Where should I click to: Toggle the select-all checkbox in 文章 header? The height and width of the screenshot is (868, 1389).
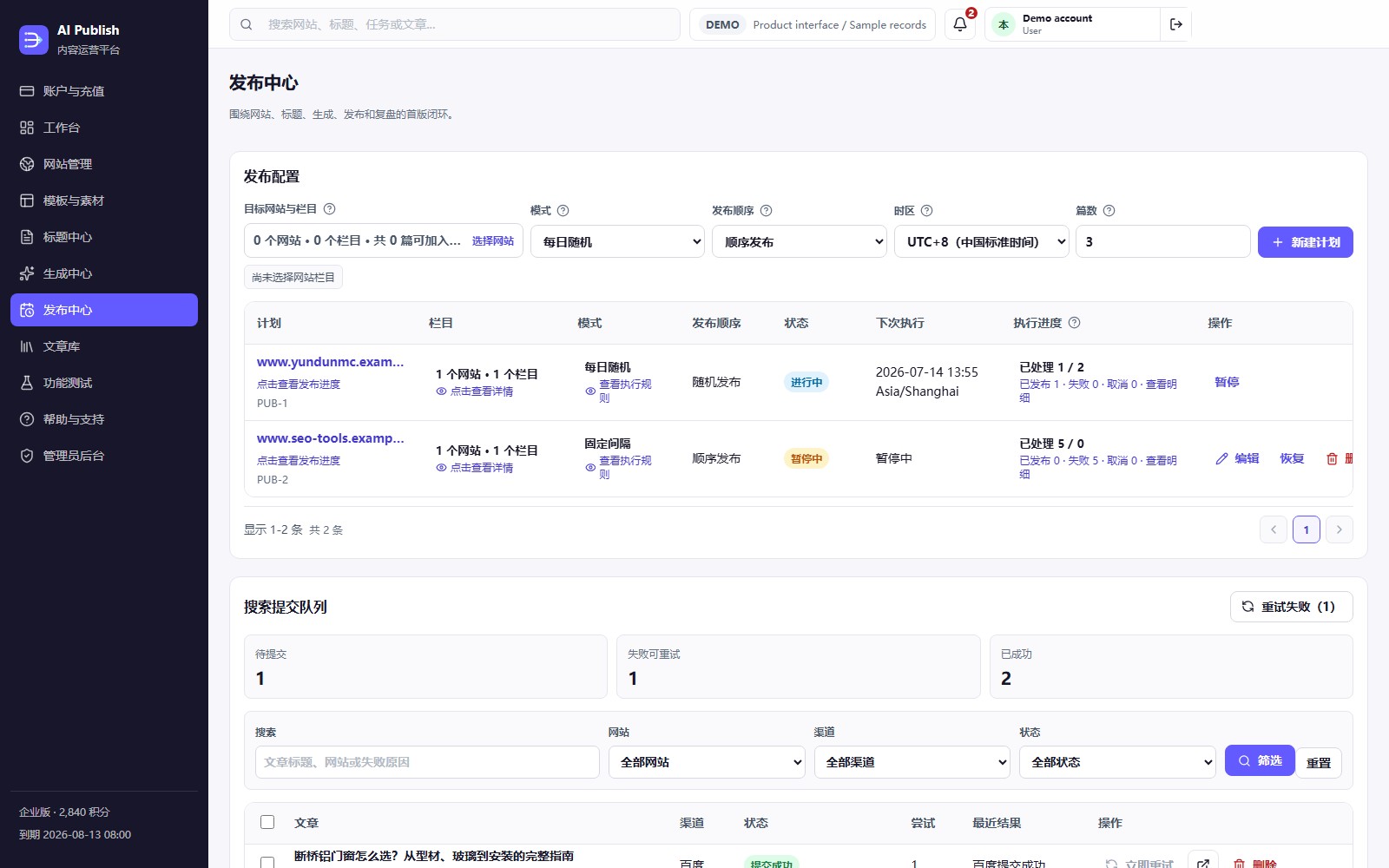point(267,822)
